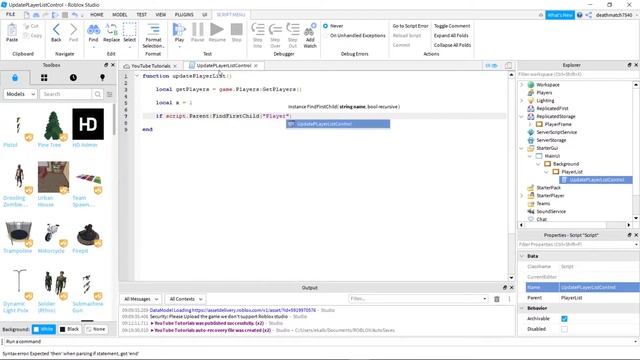The width and height of the screenshot is (640, 360).
Task: Start Play test
Action: 179,32
